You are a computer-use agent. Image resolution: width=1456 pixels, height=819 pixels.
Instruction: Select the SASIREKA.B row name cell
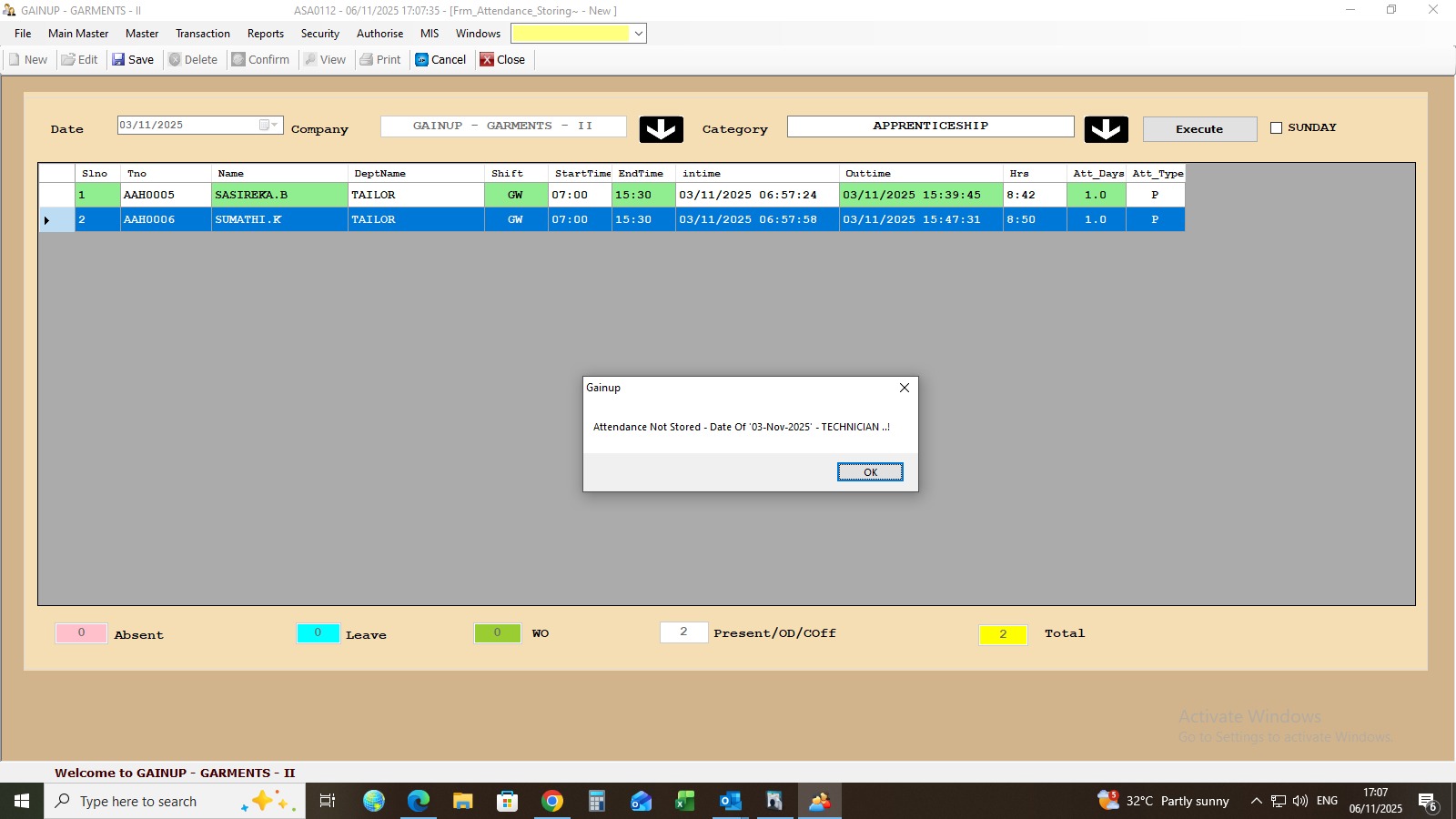(x=278, y=195)
